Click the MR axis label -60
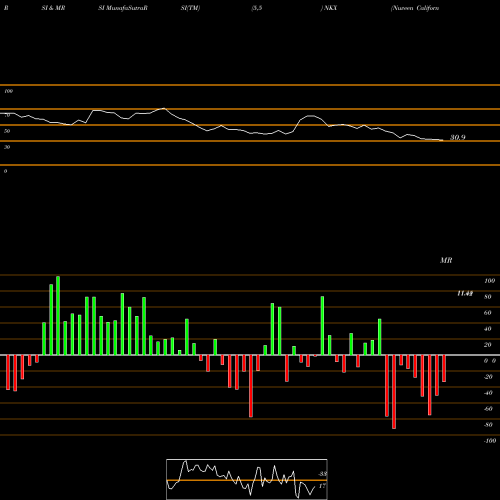 pyautogui.click(x=488, y=409)
